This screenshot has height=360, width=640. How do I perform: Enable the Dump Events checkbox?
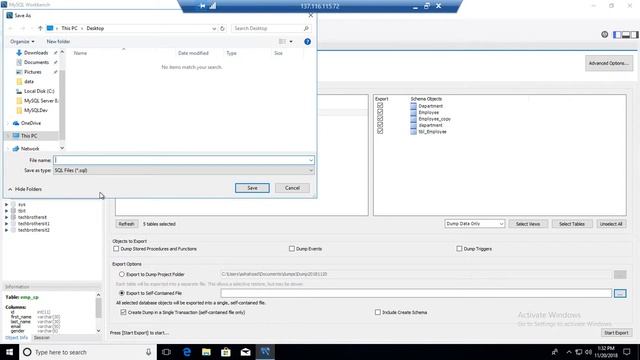tap(291, 249)
